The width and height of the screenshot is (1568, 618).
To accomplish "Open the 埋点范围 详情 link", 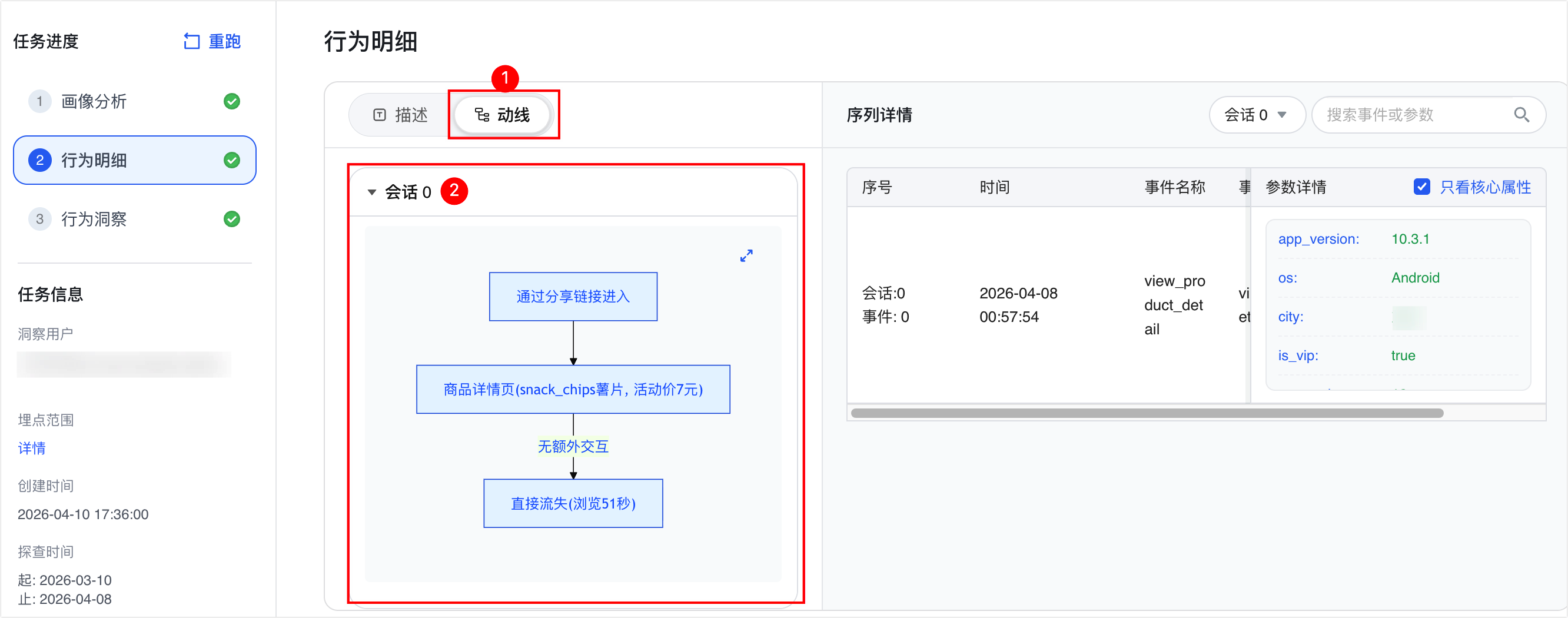I will click(x=32, y=448).
